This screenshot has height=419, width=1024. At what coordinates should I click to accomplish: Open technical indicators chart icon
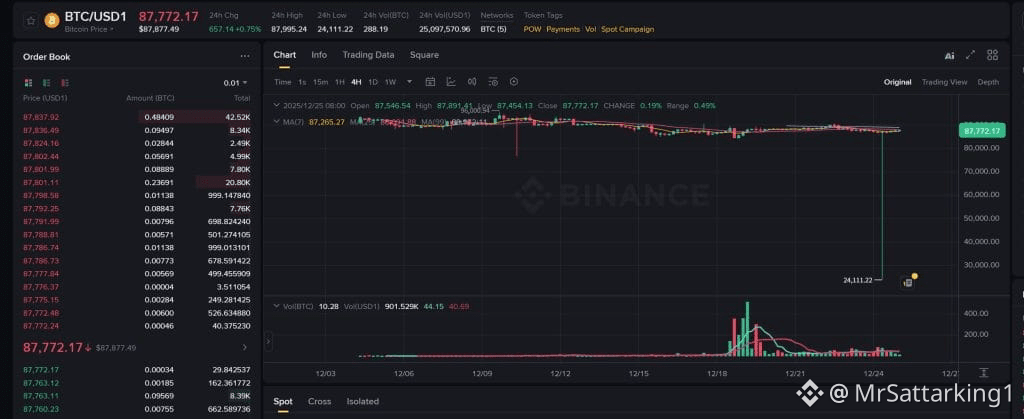coord(451,82)
